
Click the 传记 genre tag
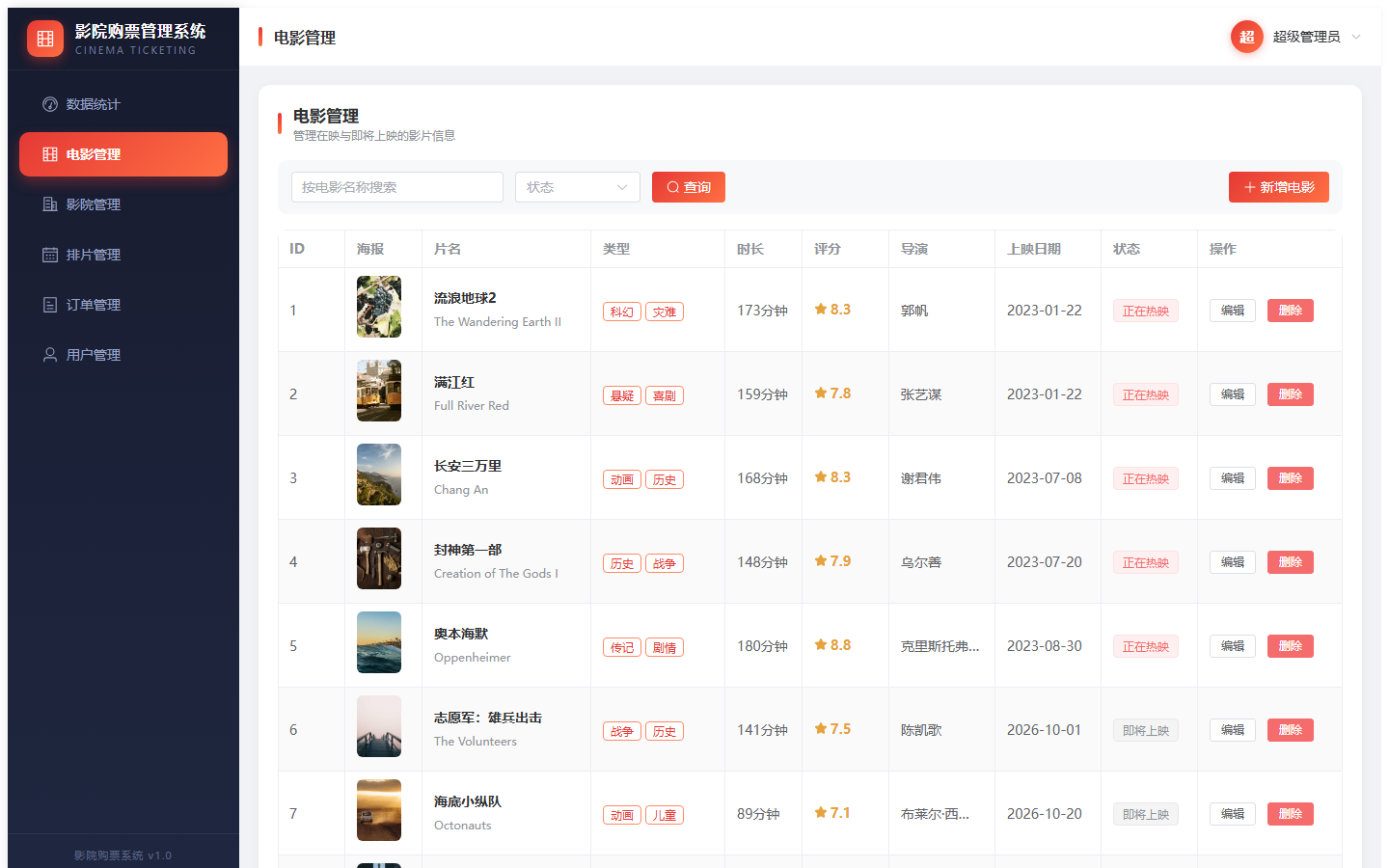[x=622, y=647]
